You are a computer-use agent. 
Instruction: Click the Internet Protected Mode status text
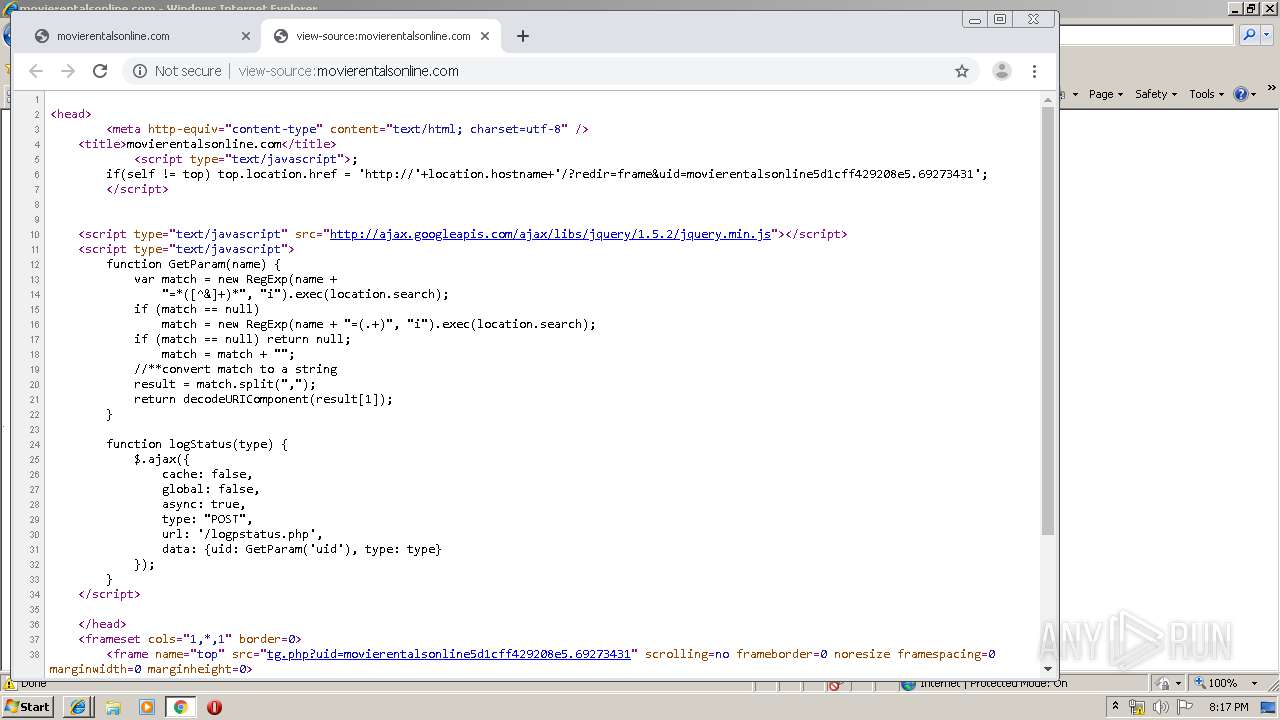(x=993, y=684)
